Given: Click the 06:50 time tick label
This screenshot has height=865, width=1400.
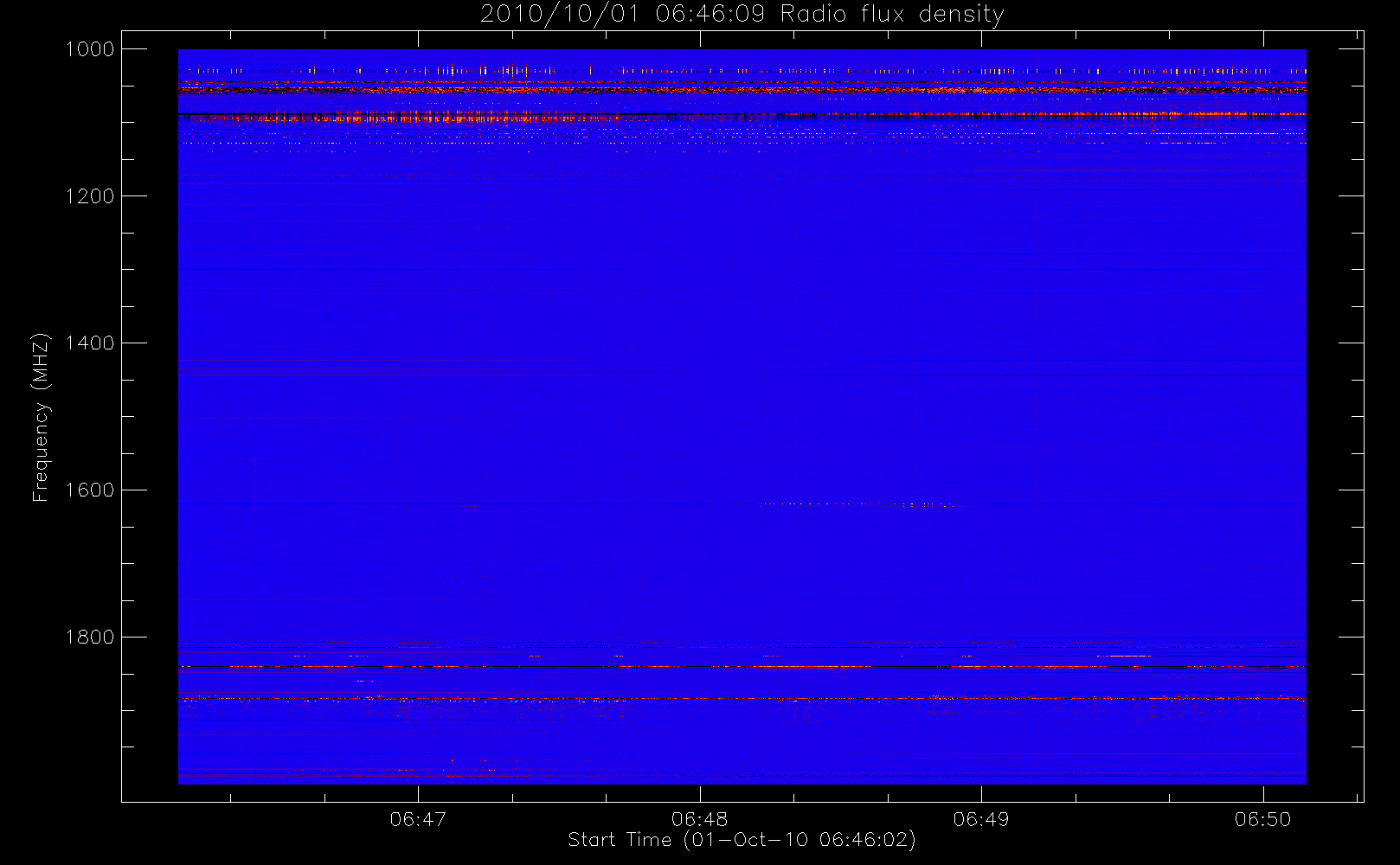Looking at the screenshot, I should click(1263, 819).
